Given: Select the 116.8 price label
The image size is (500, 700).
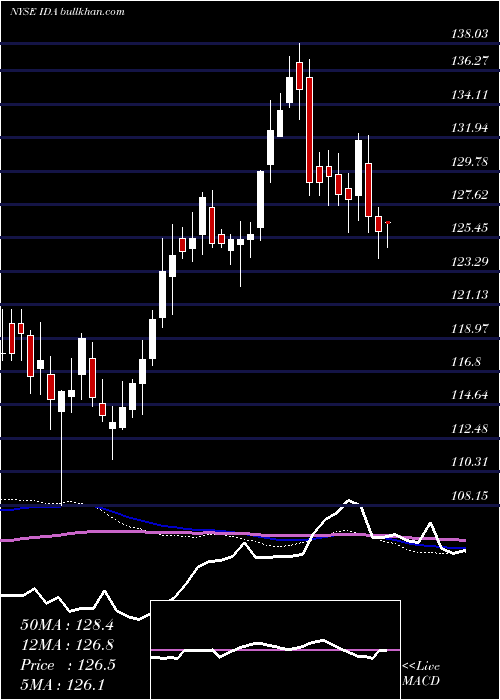Looking at the screenshot, I should 466,362.
